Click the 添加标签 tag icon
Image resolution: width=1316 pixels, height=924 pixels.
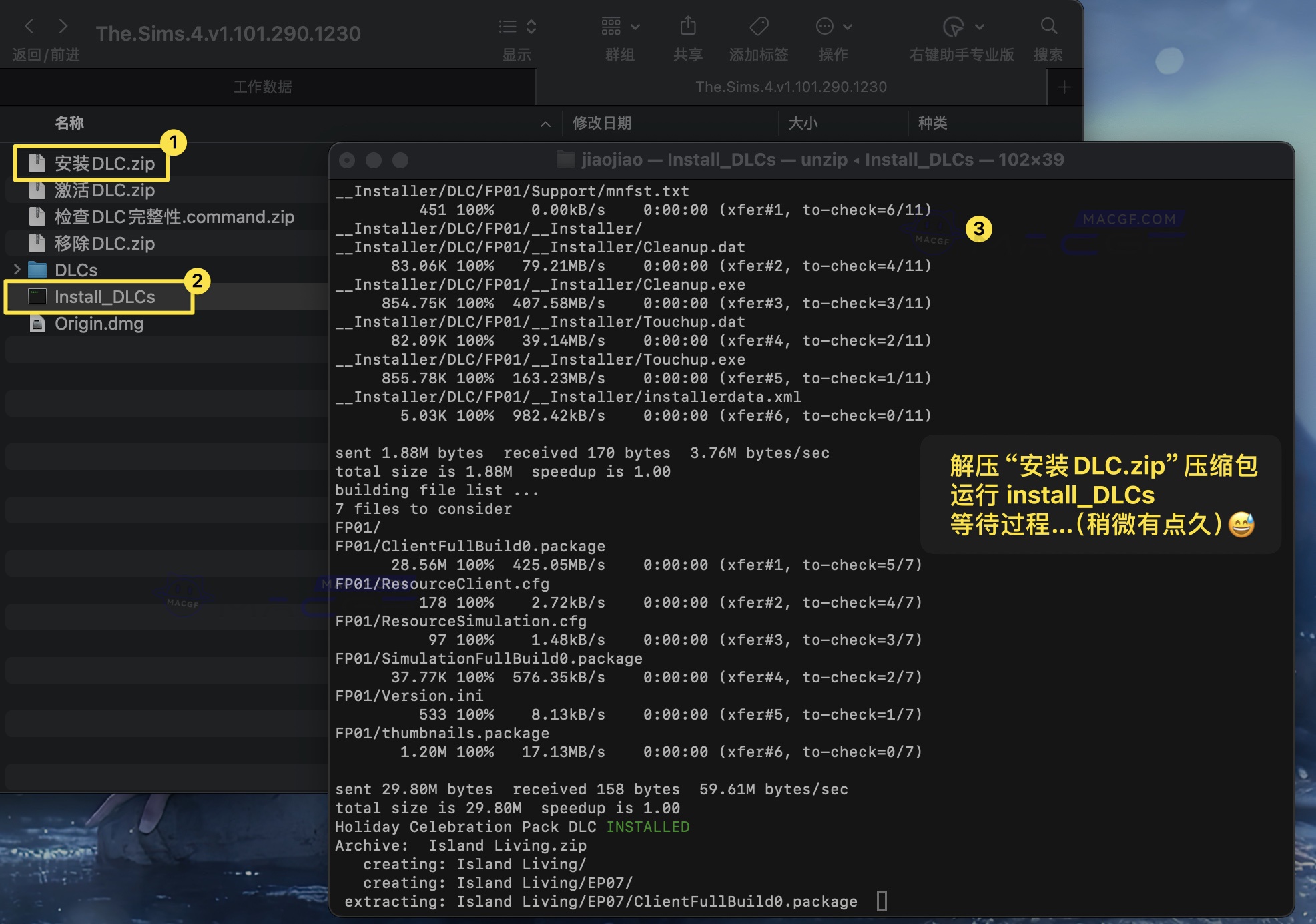759,27
